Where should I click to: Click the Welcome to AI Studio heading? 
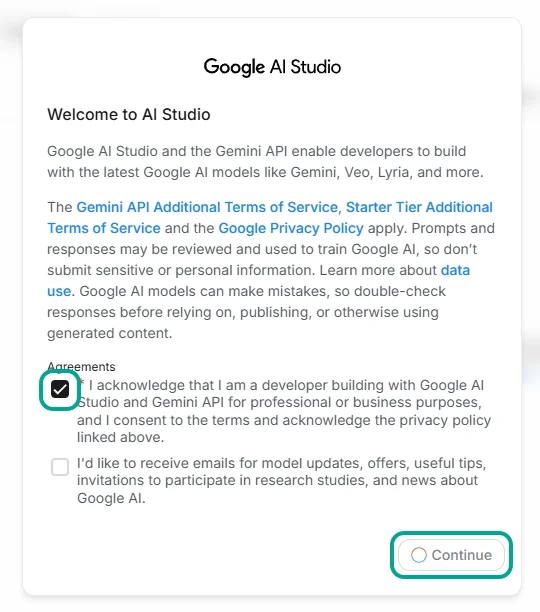(129, 114)
